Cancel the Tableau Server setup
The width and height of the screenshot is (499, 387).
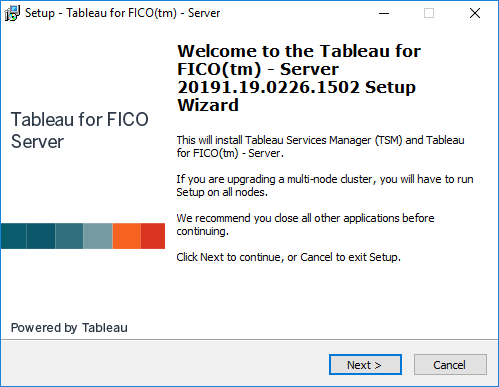[x=450, y=365]
